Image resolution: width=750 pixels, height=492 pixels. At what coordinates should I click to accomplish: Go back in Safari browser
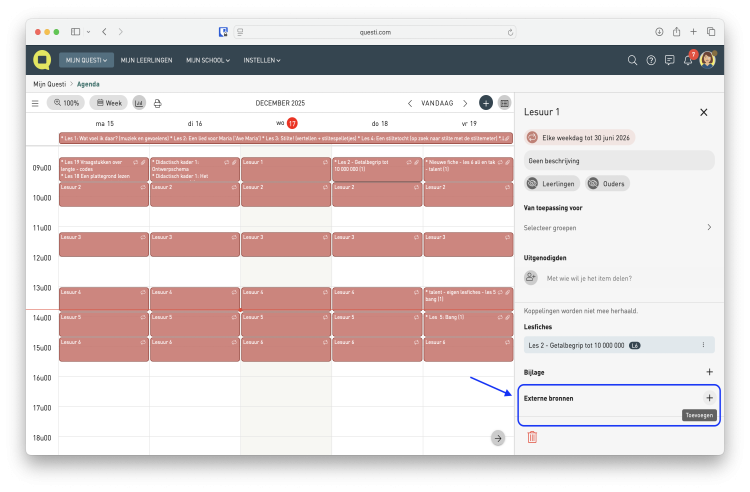pos(104,32)
